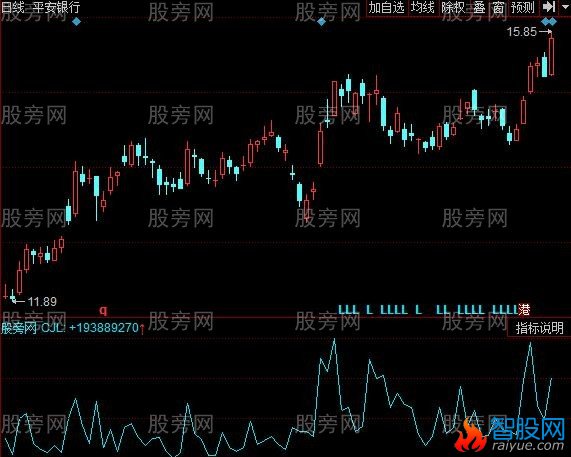Image resolution: width=571 pixels, height=457 pixels.
Task: Select the 日线 daily period label
Action: tap(12, 7)
